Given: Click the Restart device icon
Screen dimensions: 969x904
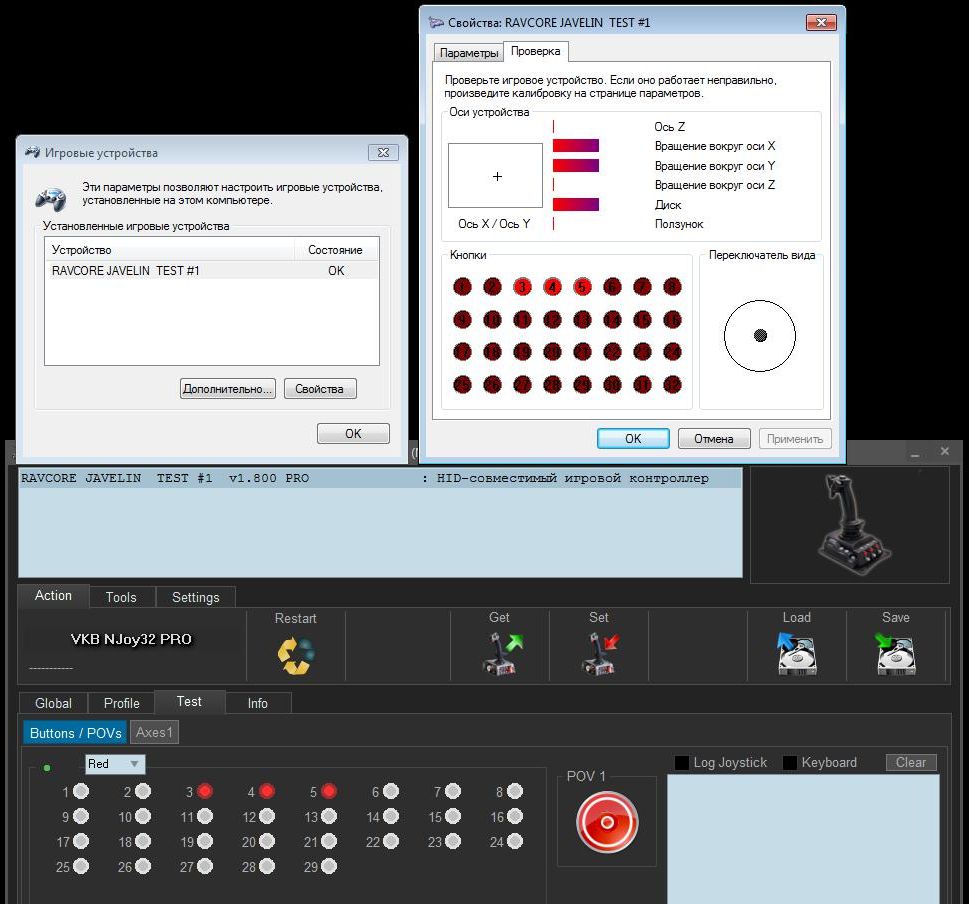Looking at the screenshot, I should pyautogui.click(x=295, y=656).
